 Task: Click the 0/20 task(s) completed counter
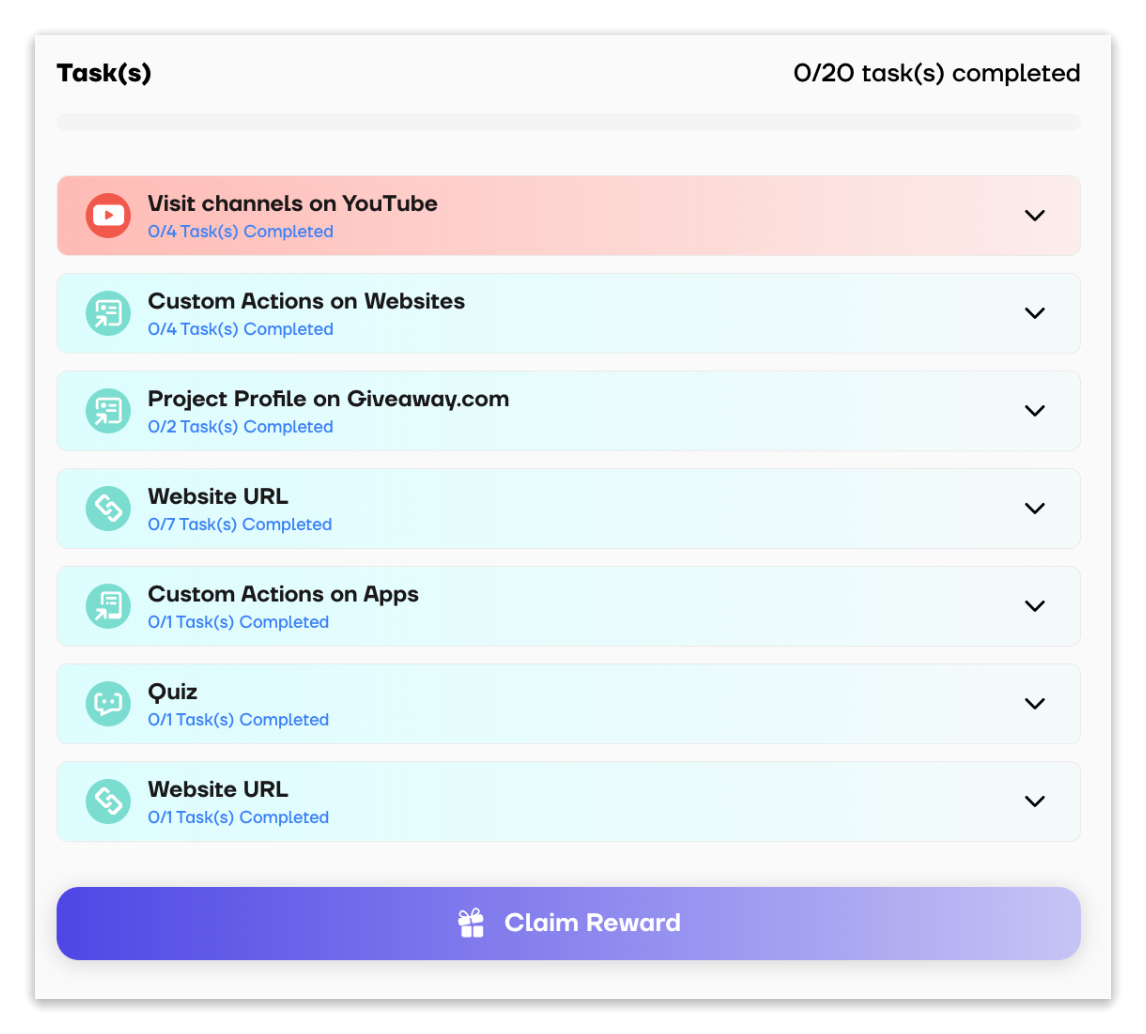936,73
